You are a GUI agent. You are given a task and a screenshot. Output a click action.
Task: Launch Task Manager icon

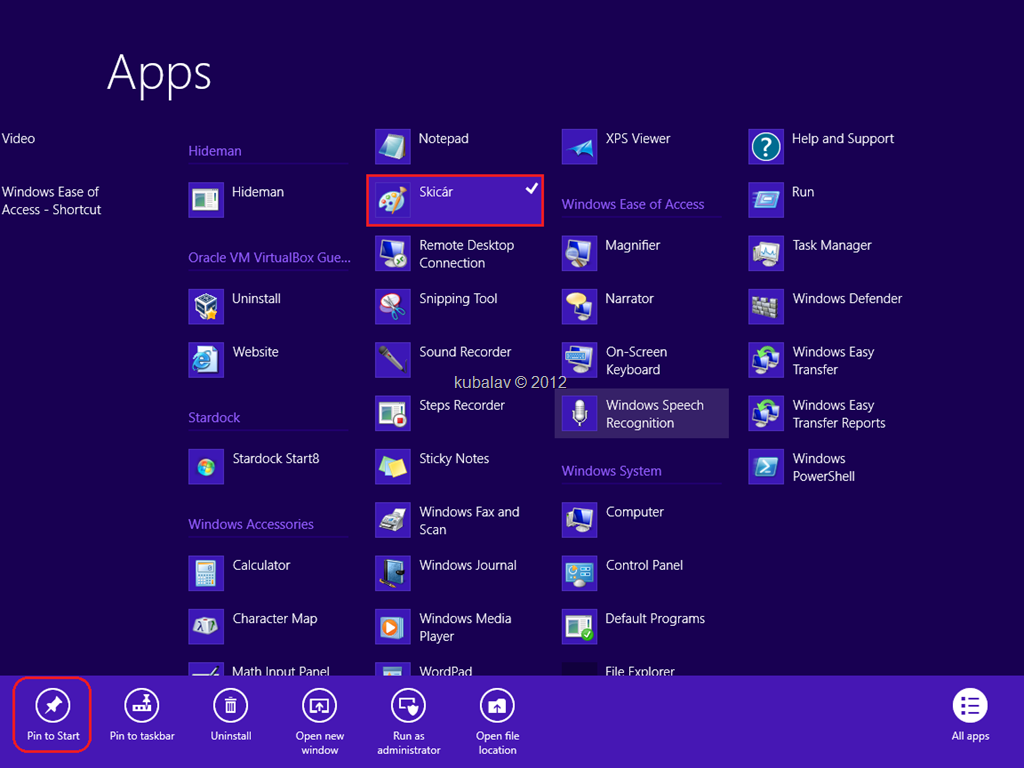coord(766,253)
